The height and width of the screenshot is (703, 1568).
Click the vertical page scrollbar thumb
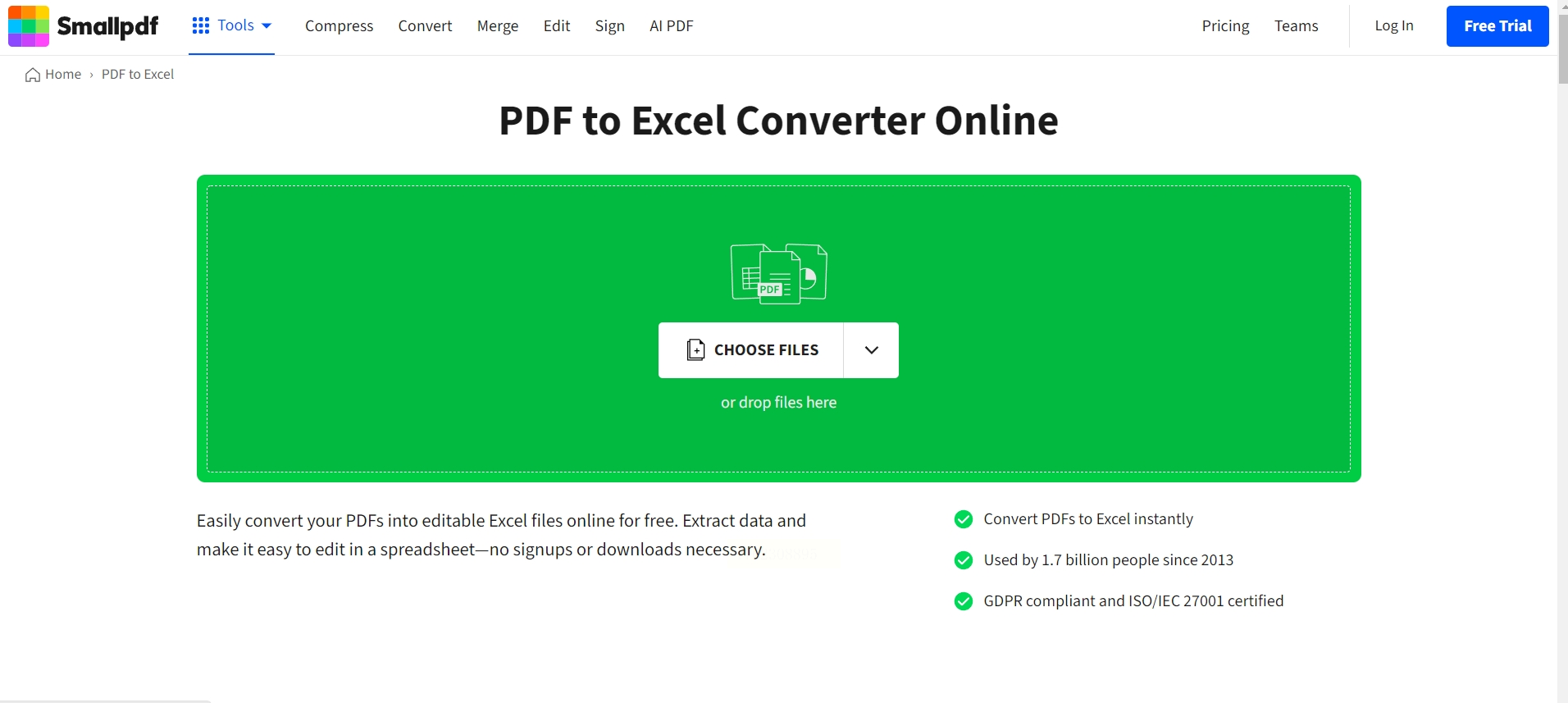[1563, 48]
